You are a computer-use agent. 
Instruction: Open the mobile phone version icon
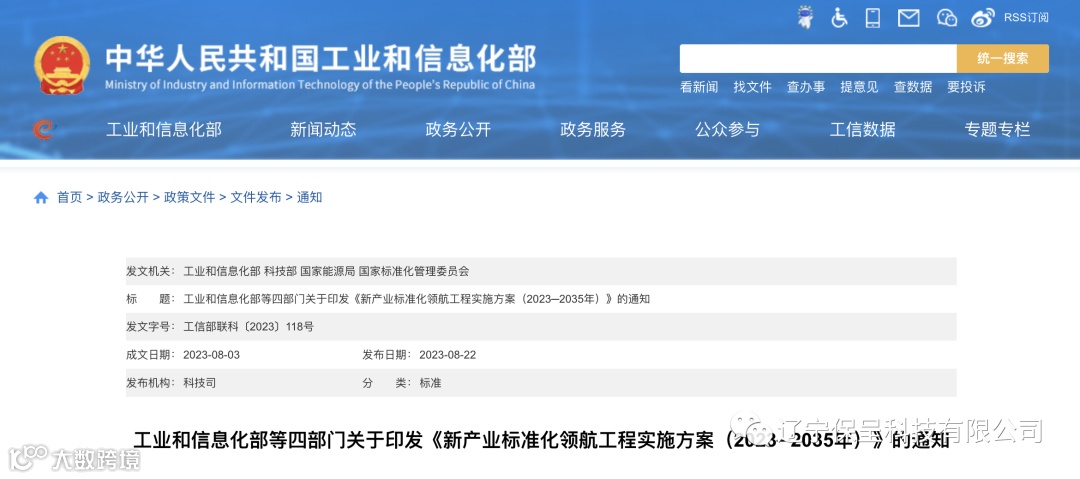point(873,17)
